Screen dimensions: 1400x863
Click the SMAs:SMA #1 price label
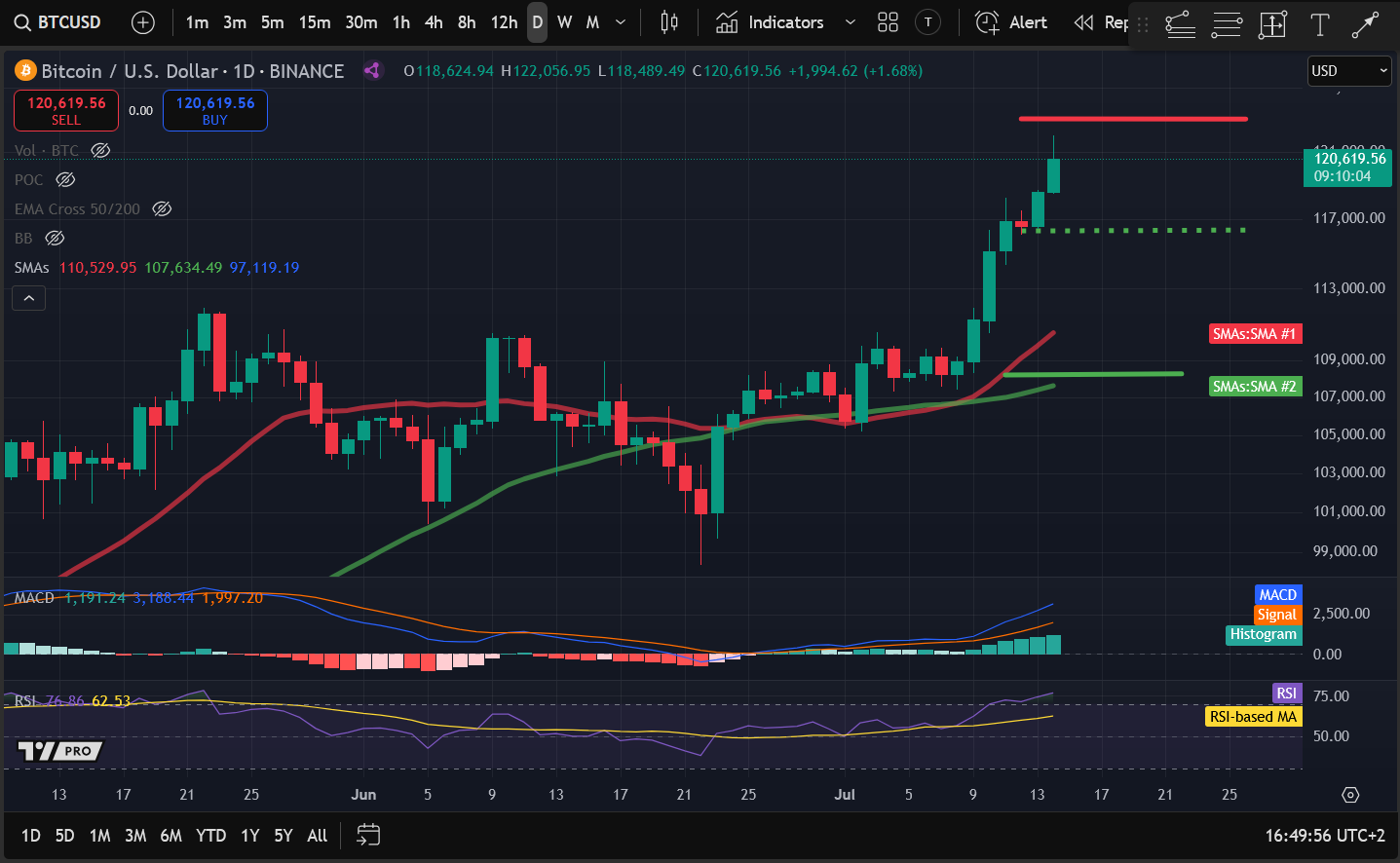(1254, 334)
